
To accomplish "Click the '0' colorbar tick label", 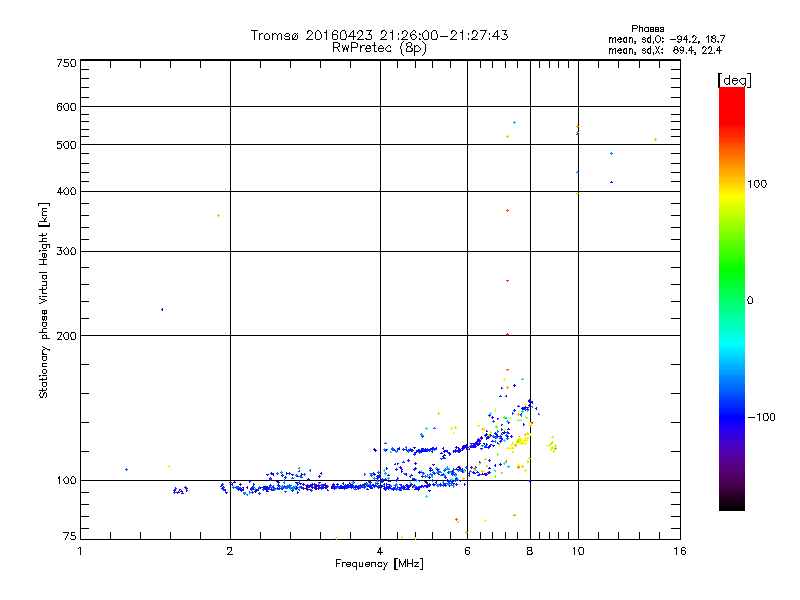I will [x=750, y=300].
